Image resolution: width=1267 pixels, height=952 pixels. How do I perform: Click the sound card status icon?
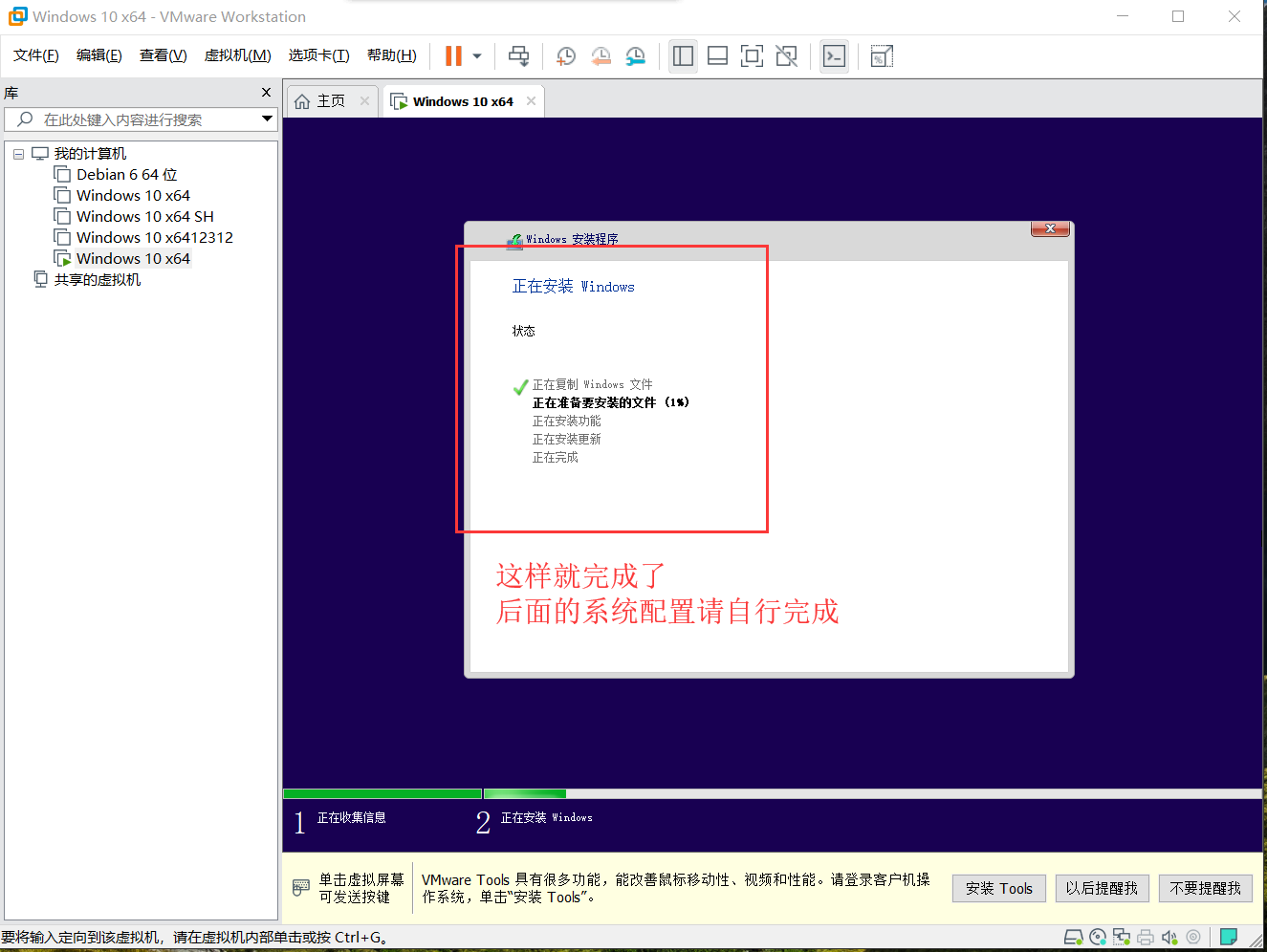pos(1169,938)
